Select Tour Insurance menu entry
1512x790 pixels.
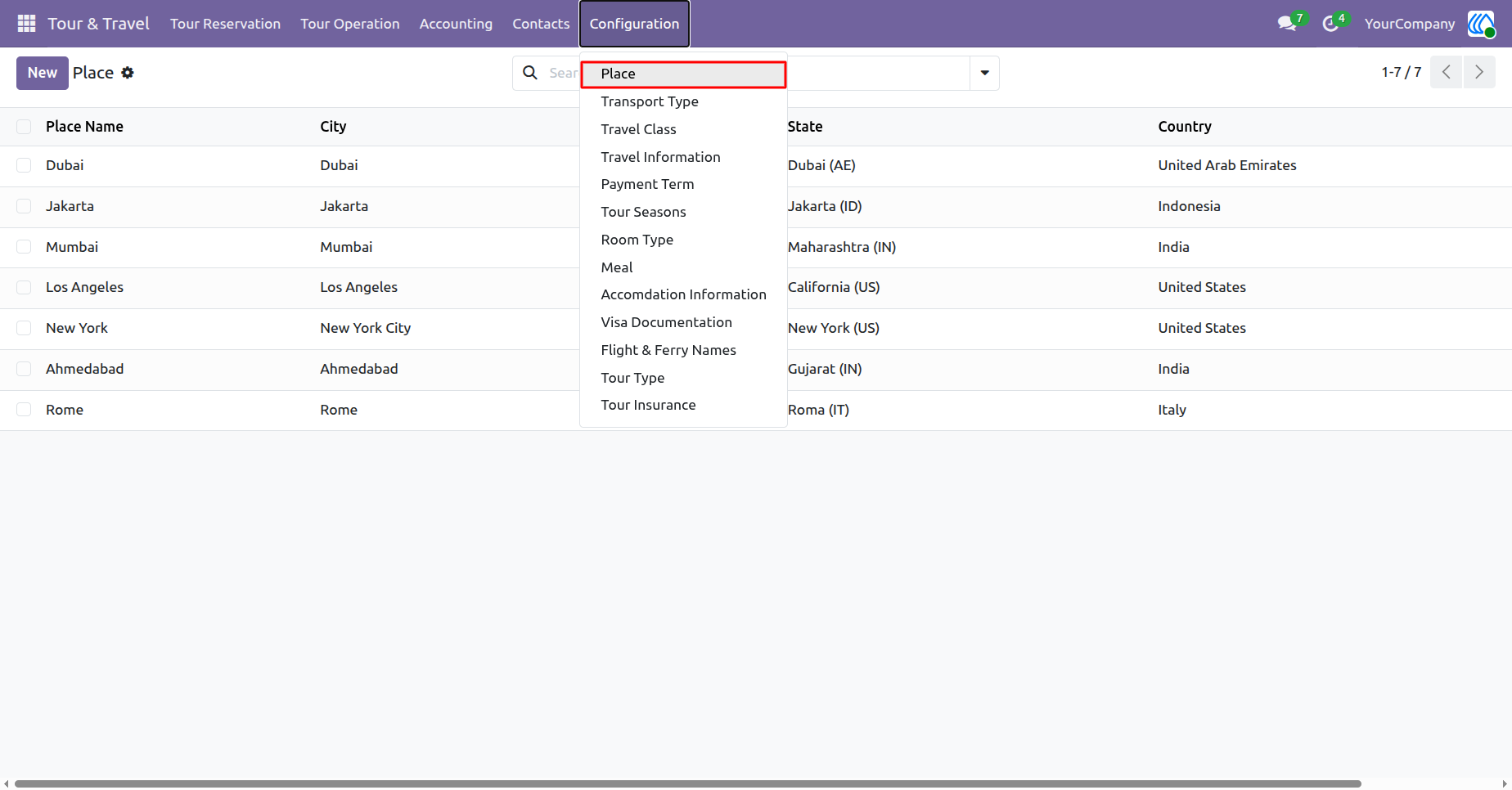click(683, 405)
